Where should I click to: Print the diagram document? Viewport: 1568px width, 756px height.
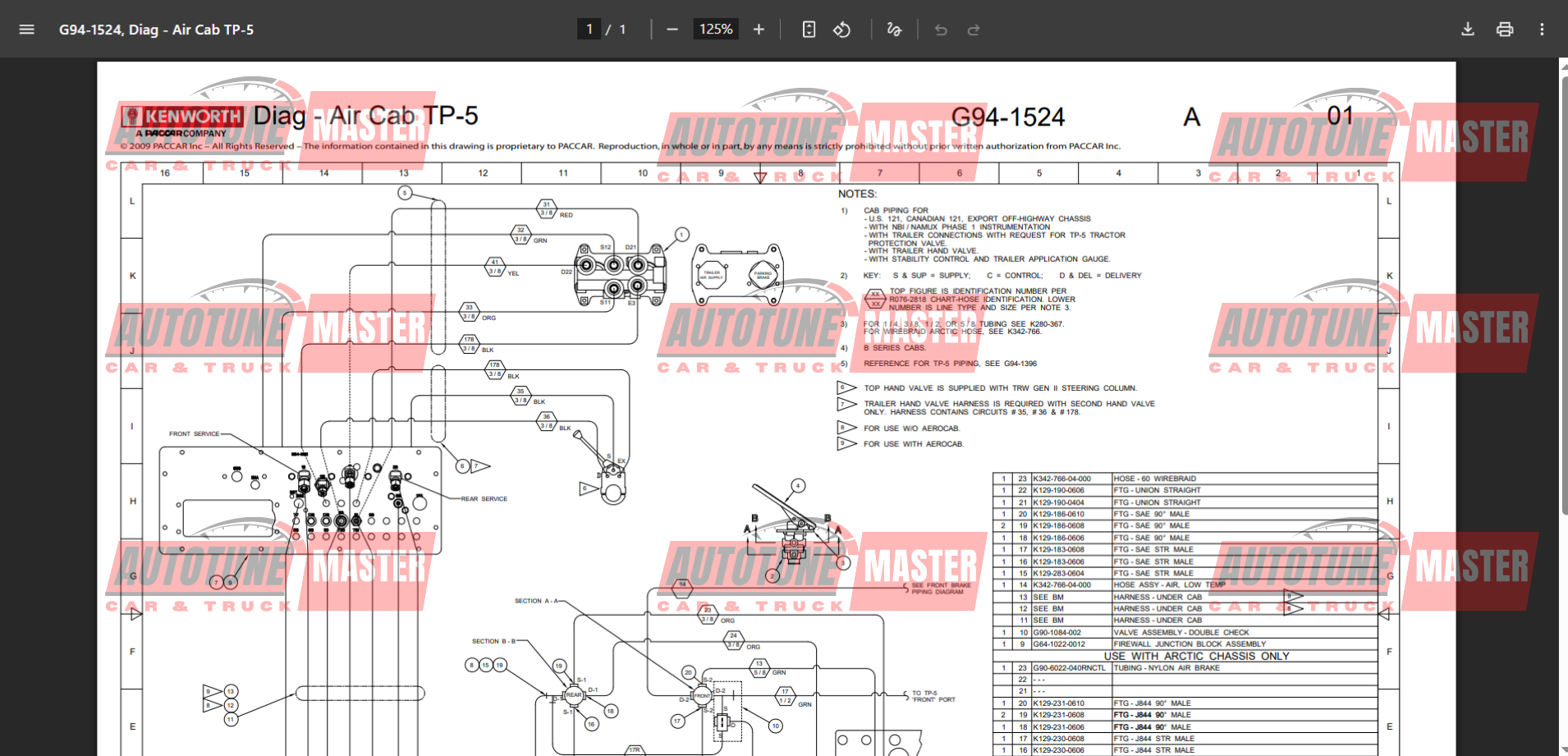pos(1505,30)
